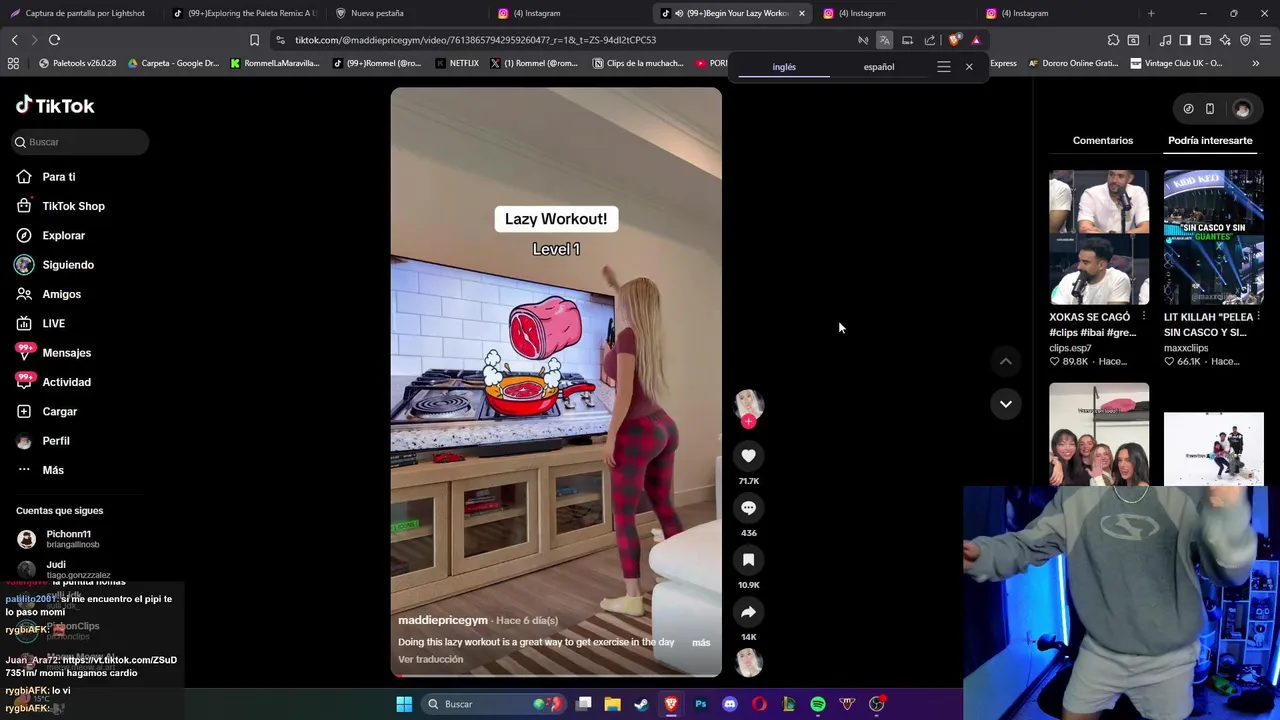Open the LIT KILLAH PELEA video thumbnail
1280x720 pixels.
point(1213,237)
